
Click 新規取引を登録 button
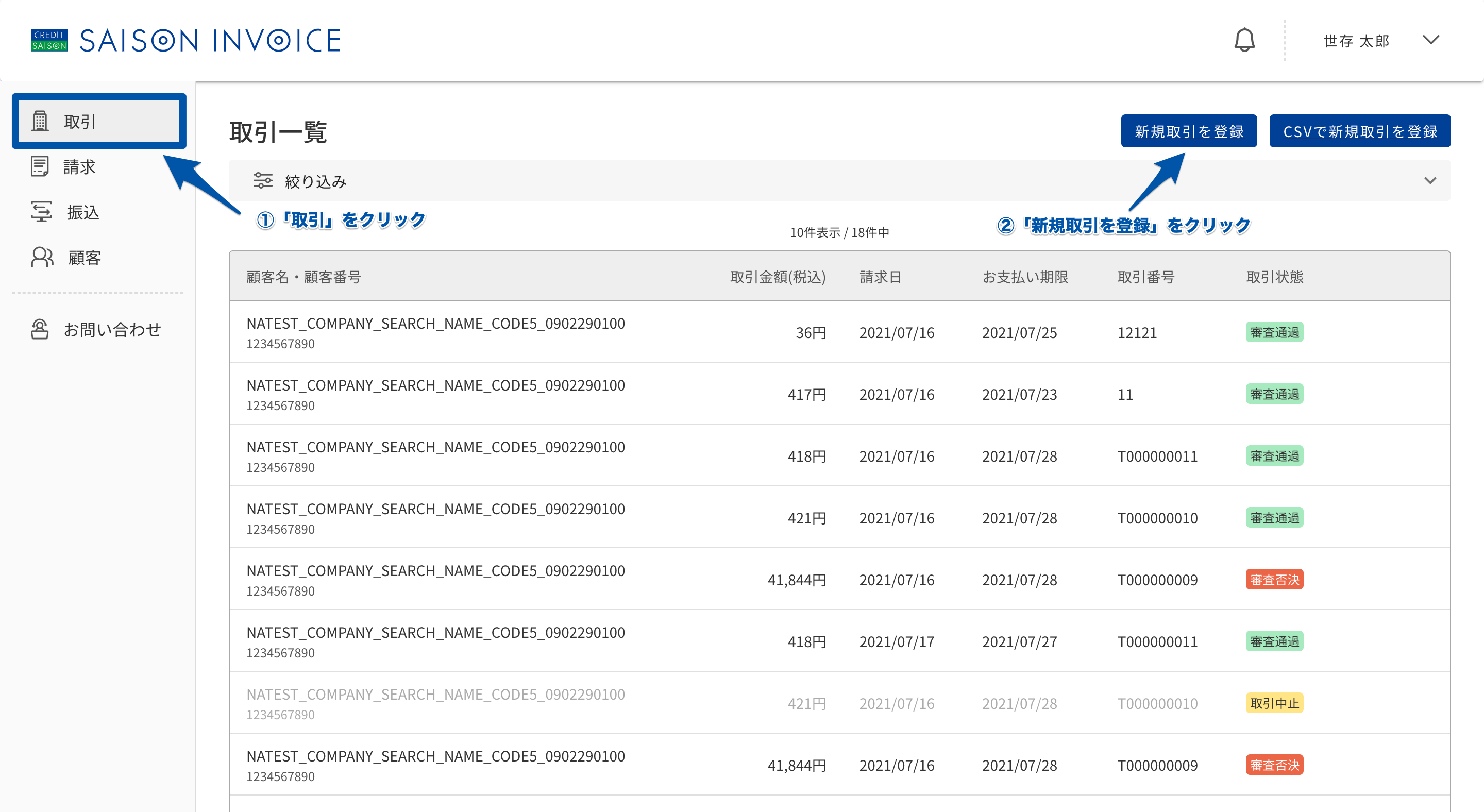pyautogui.click(x=1188, y=131)
